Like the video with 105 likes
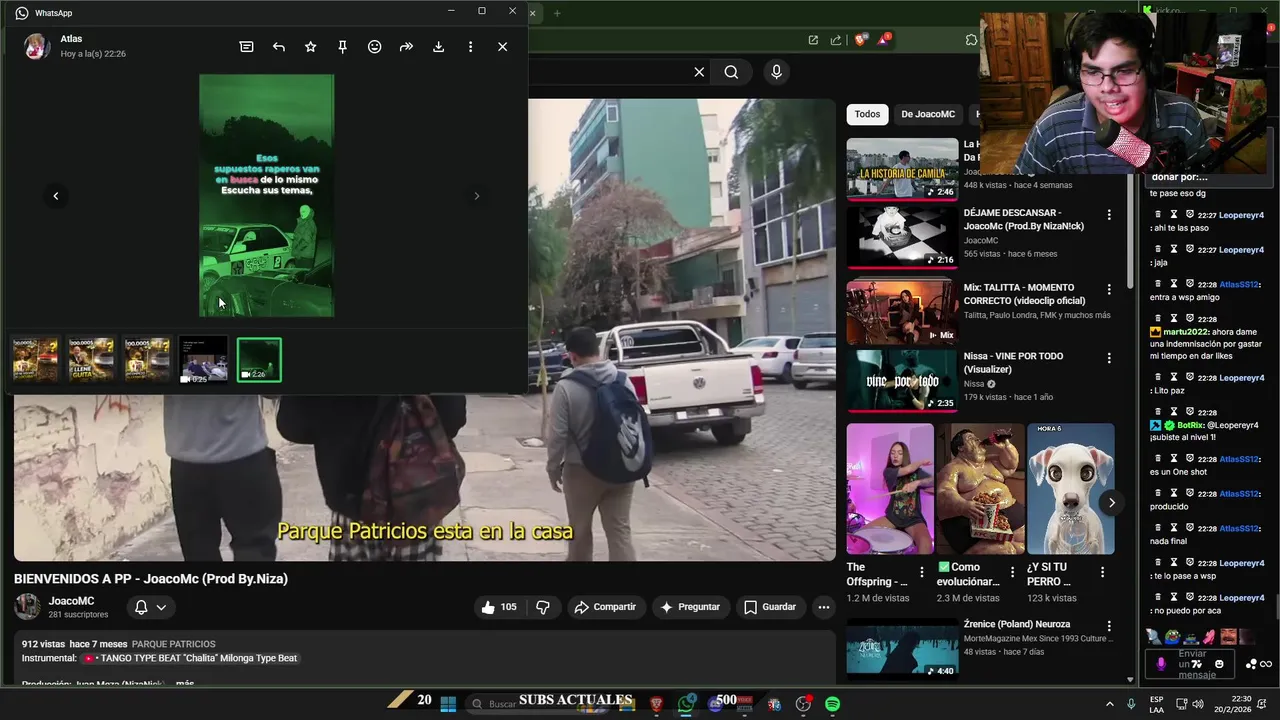Screen dimensions: 1280x720 499,607
